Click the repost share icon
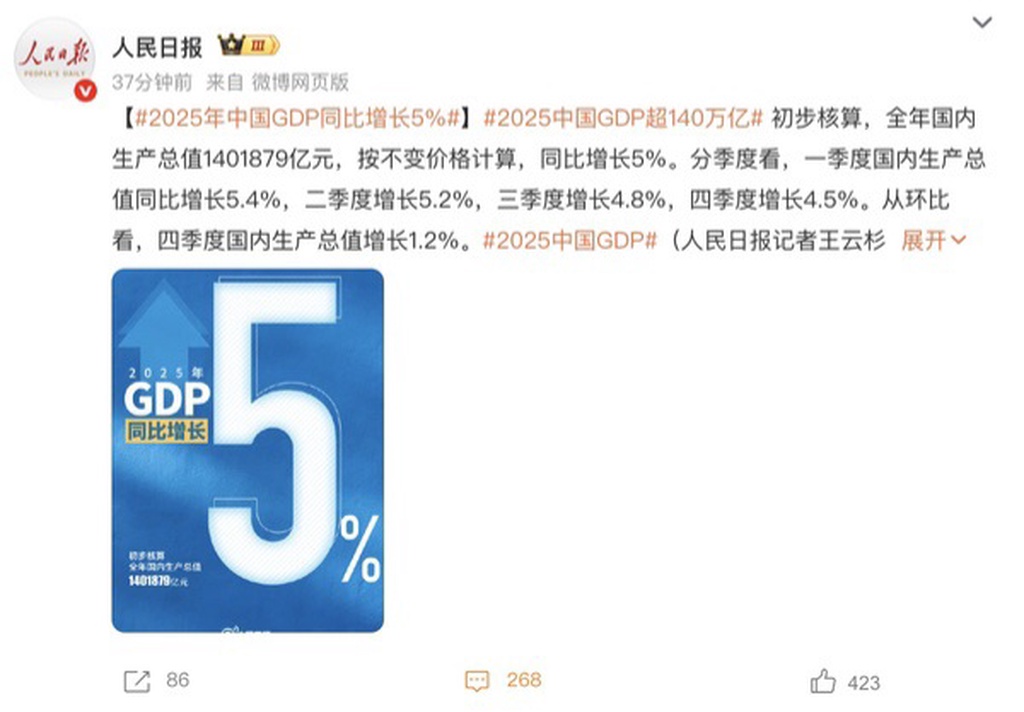Image resolution: width=1024 pixels, height=712 pixels. click(137, 681)
